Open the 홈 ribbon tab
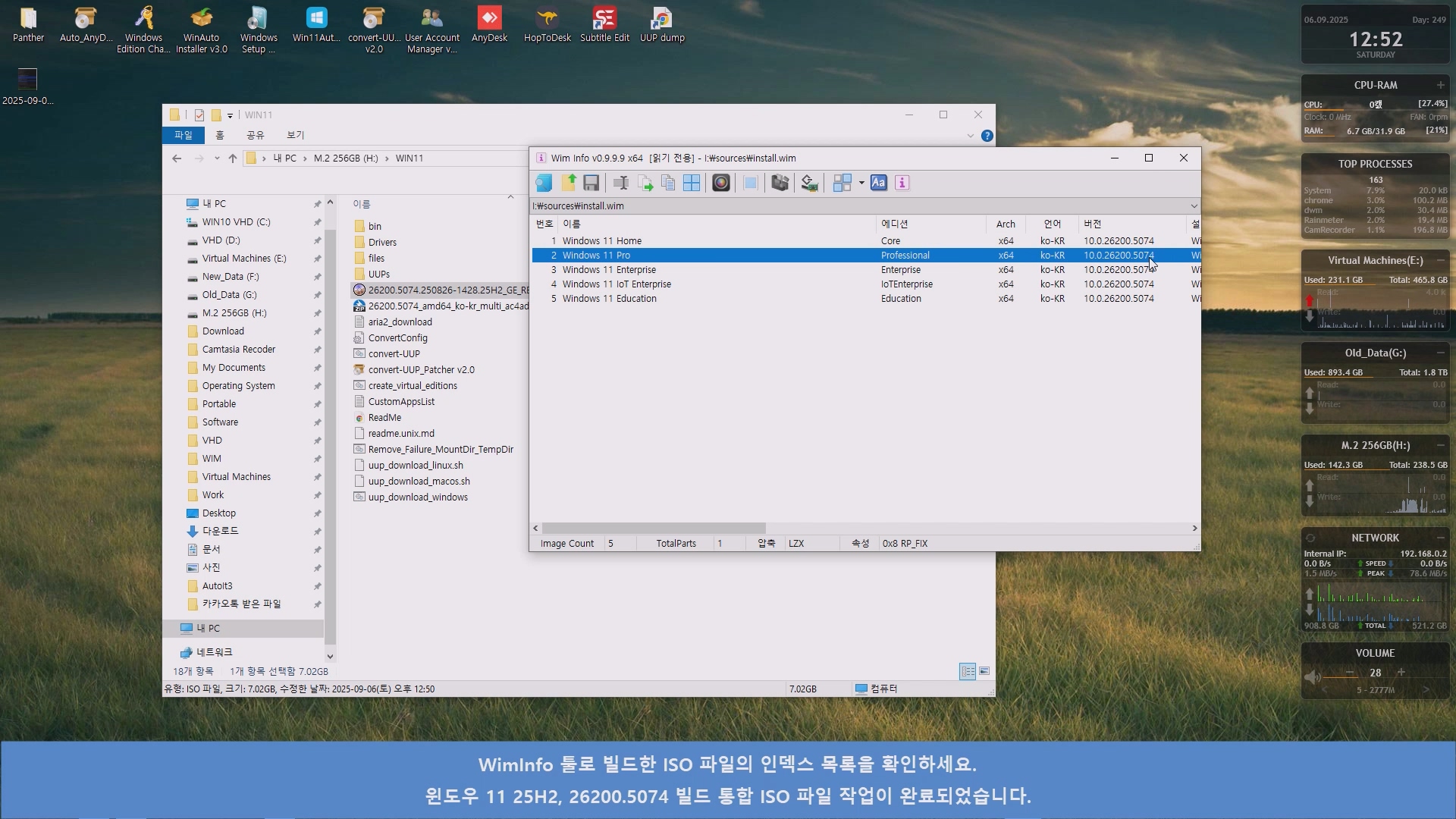 pyautogui.click(x=220, y=135)
